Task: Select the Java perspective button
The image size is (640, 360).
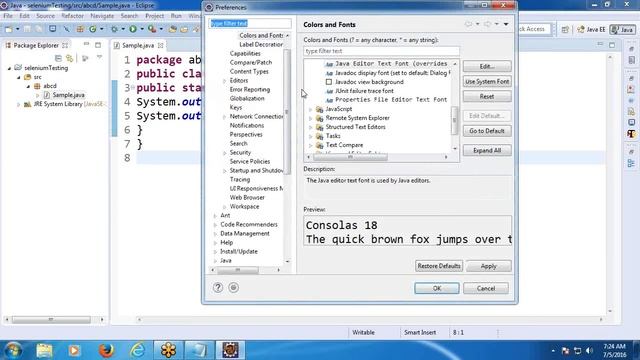Action: pyautogui.click(x=622, y=29)
